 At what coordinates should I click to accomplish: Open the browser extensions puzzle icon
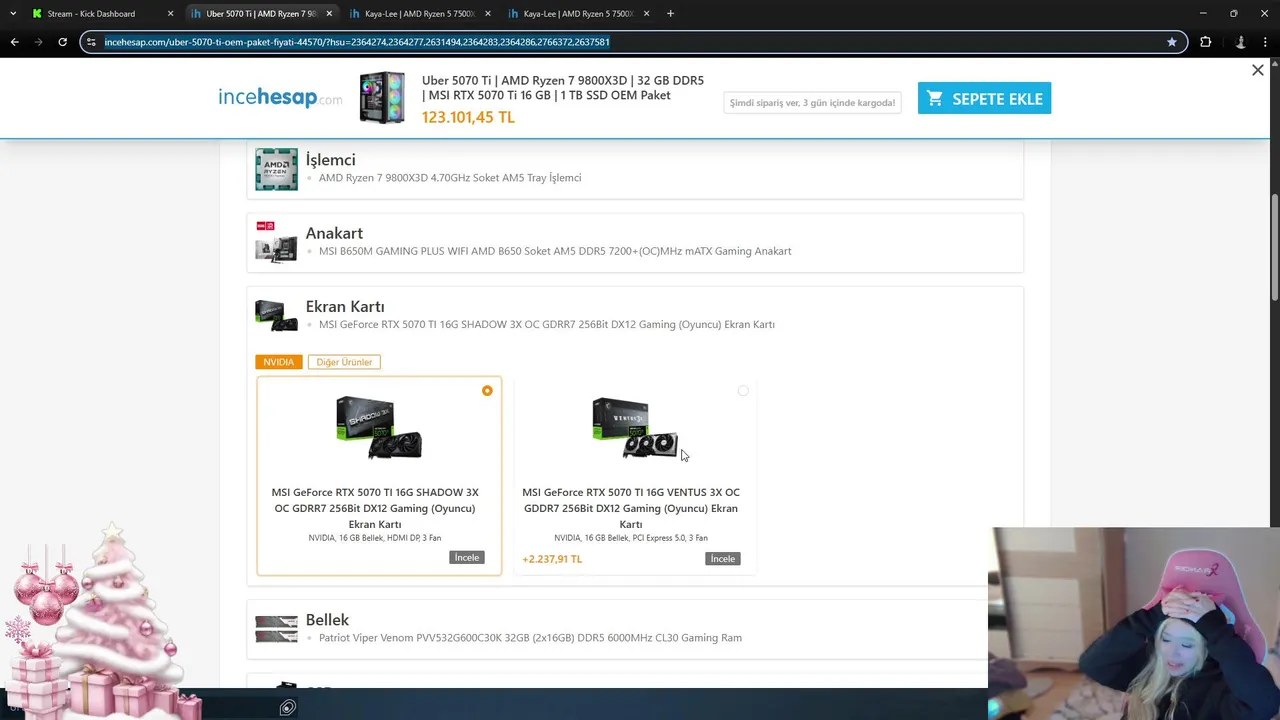click(x=1205, y=42)
